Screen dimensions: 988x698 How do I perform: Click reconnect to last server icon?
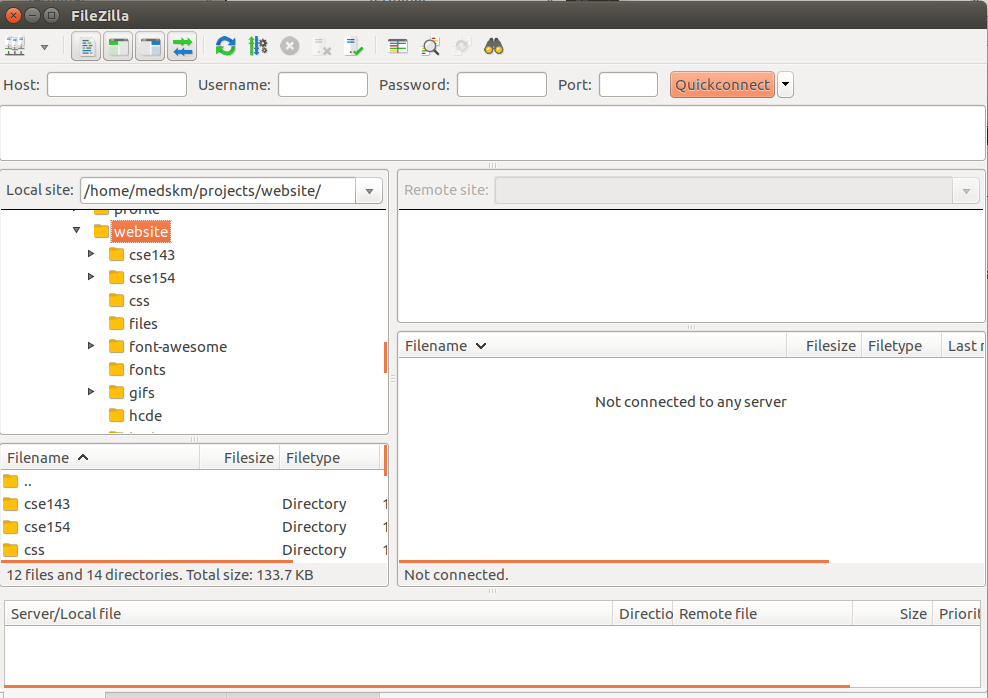[354, 46]
